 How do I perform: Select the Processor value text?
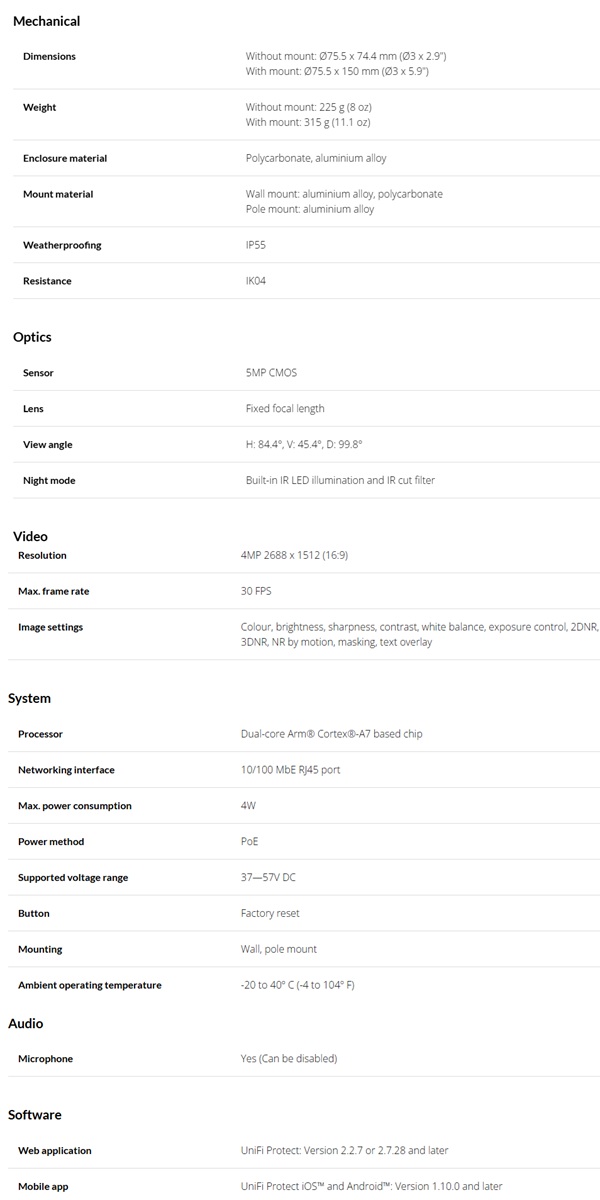point(332,734)
